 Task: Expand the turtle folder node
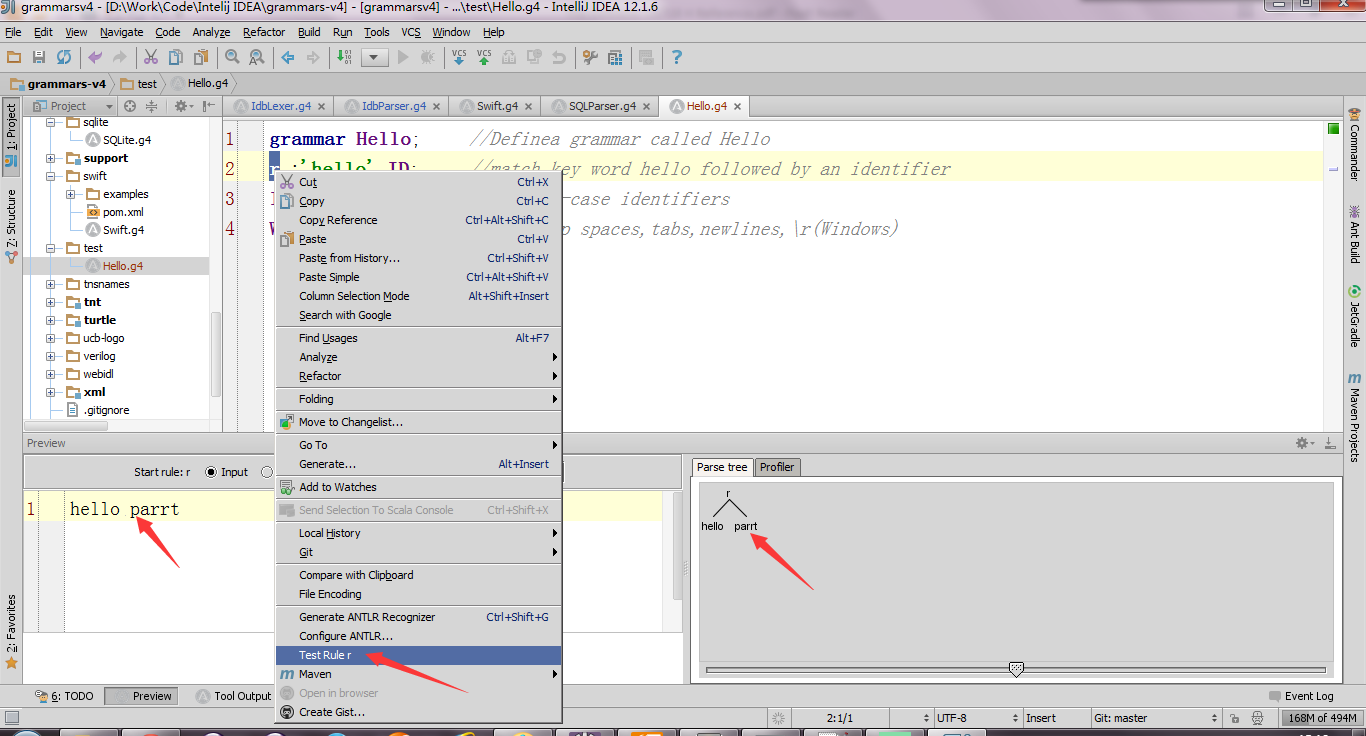50,320
